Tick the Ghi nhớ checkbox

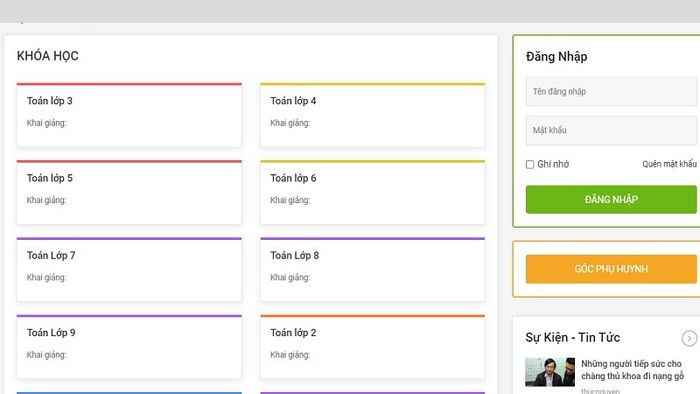(530, 165)
